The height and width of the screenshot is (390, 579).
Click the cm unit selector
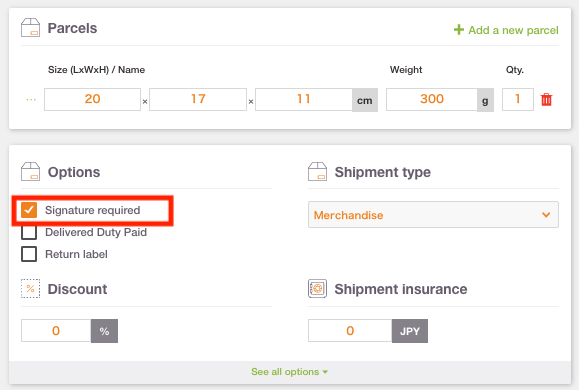tap(364, 100)
